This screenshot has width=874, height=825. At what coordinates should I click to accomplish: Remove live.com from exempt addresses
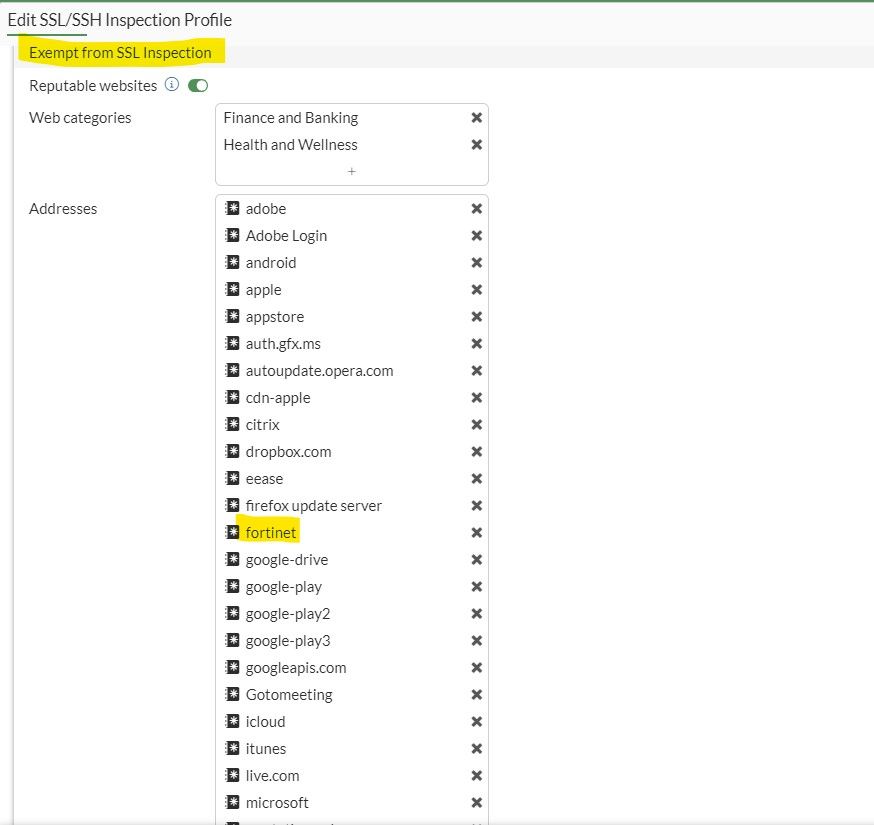pos(477,776)
